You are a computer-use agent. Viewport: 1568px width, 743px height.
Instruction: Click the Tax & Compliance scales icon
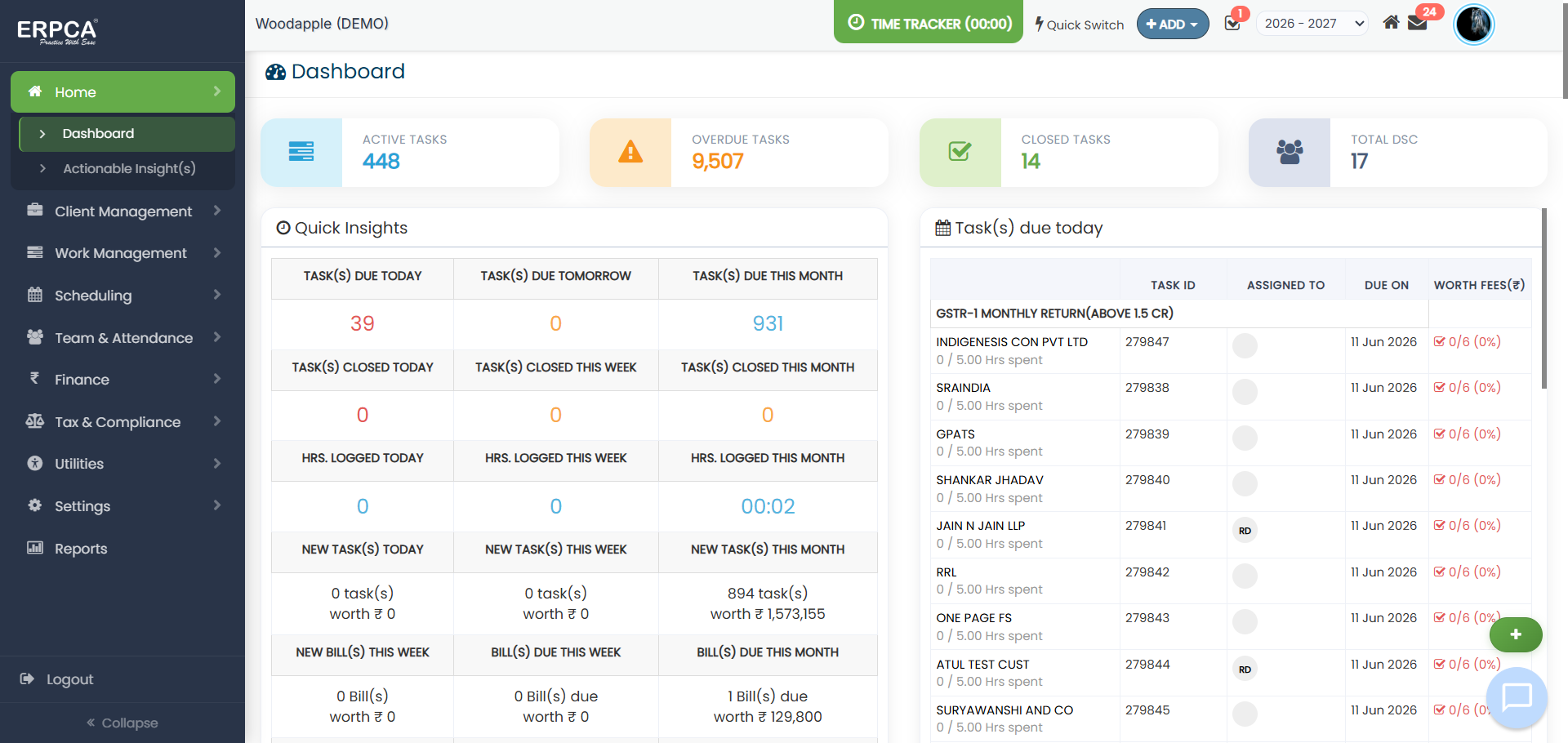click(35, 421)
